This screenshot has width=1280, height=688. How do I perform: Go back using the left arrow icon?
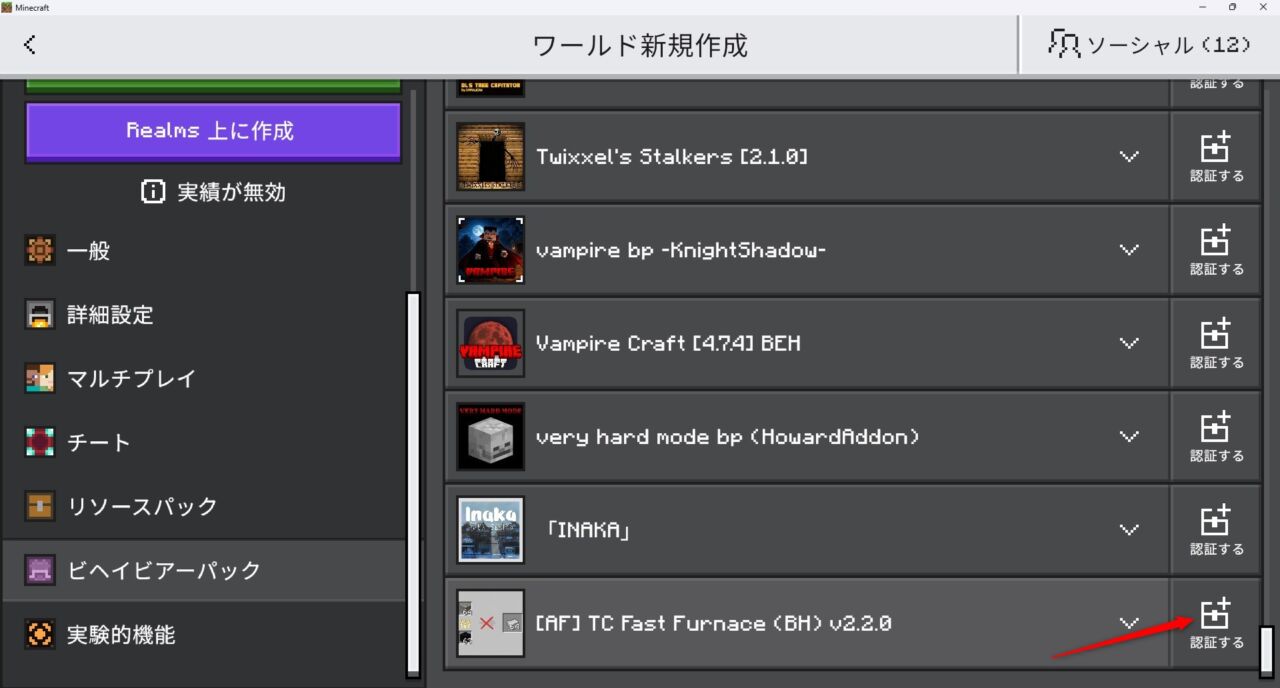tap(30, 45)
